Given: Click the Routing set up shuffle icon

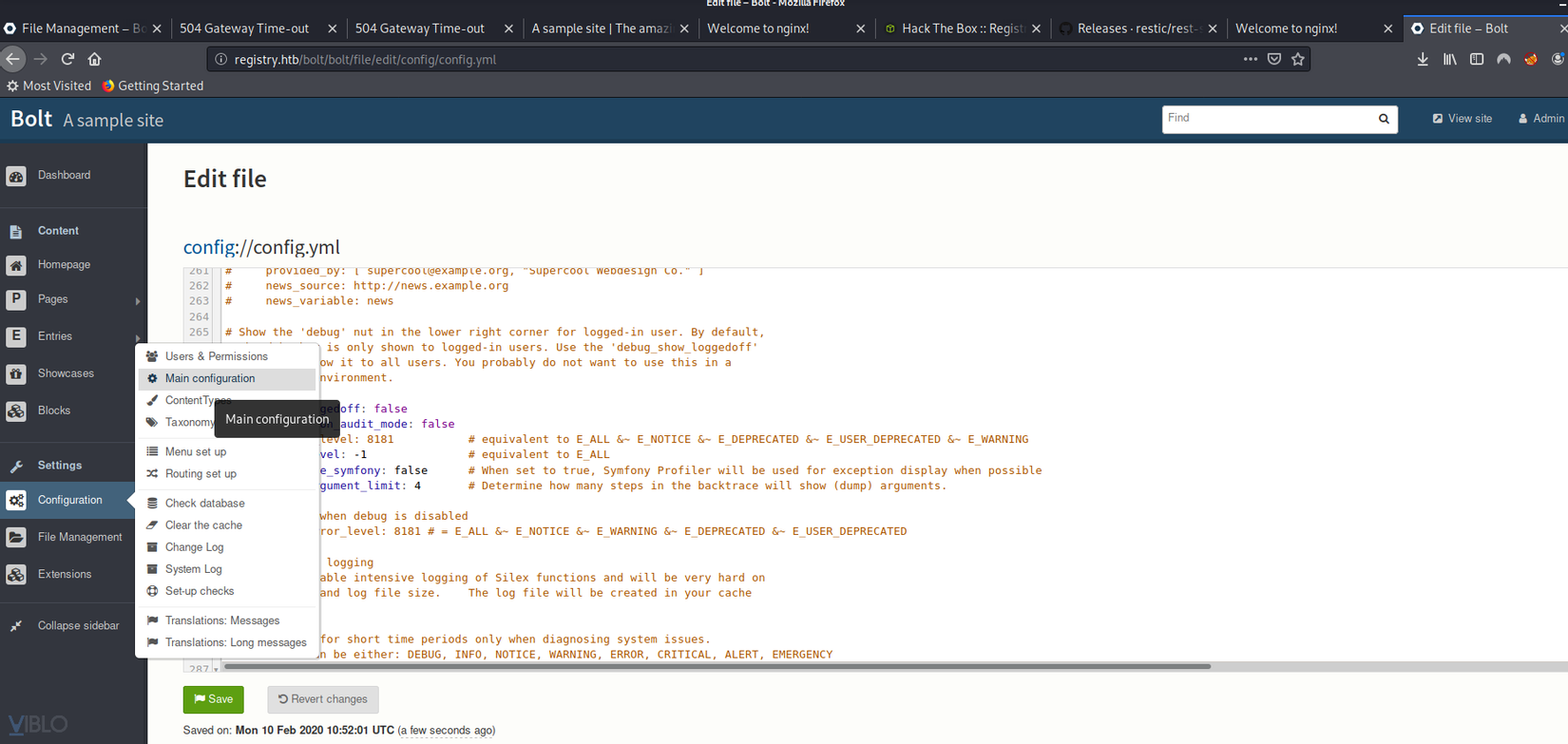Looking at the screenshot, I should (x=152, y=474).
